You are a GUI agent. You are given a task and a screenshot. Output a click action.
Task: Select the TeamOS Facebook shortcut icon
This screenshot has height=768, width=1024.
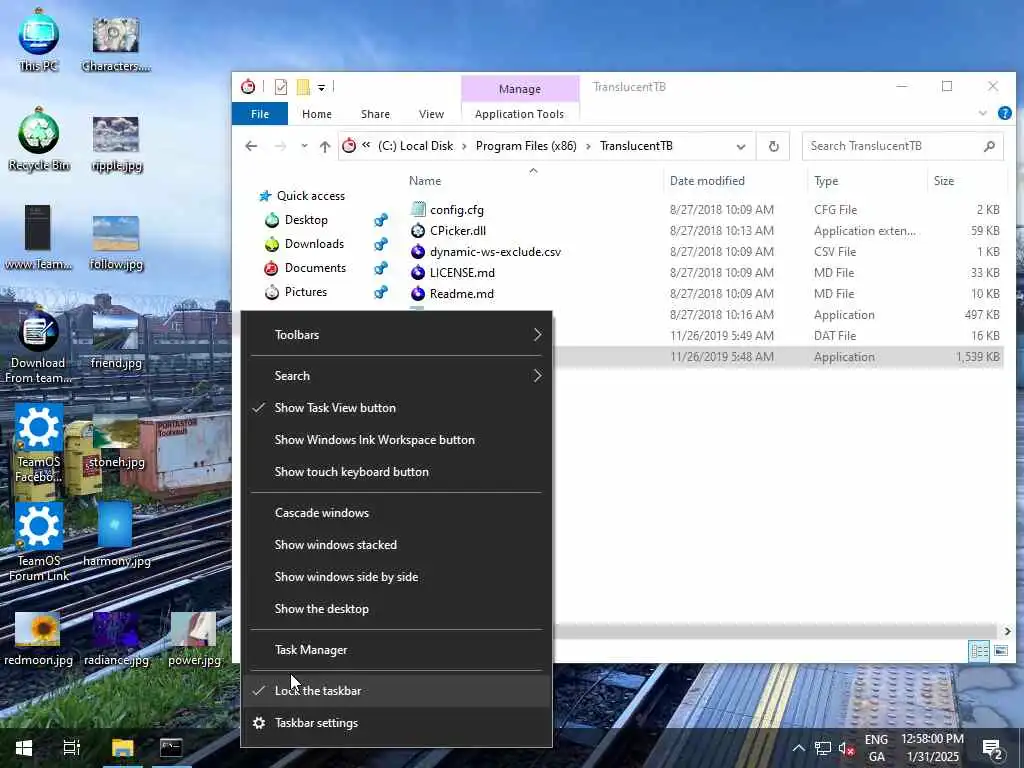click(39, 443)
